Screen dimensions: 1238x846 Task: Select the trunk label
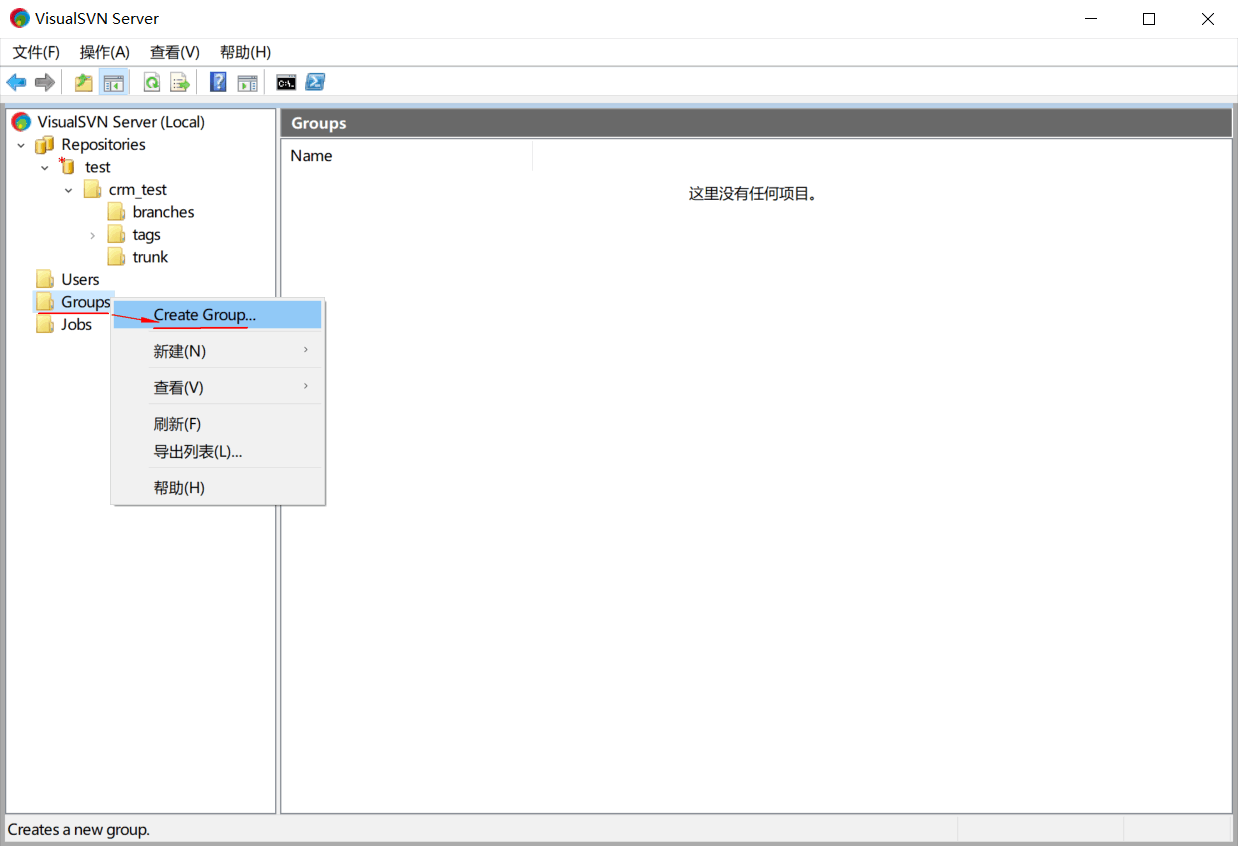click(x=150, y=257)
